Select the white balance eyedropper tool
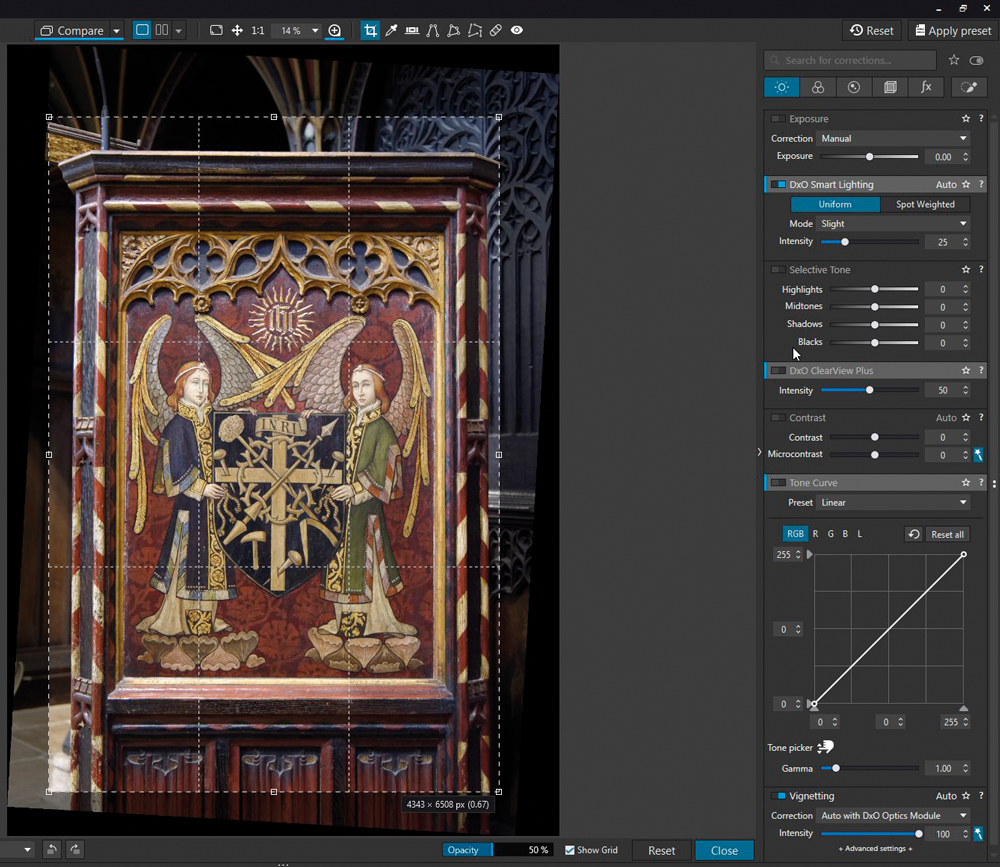1000x867 pixels. [x=392, y=30]
